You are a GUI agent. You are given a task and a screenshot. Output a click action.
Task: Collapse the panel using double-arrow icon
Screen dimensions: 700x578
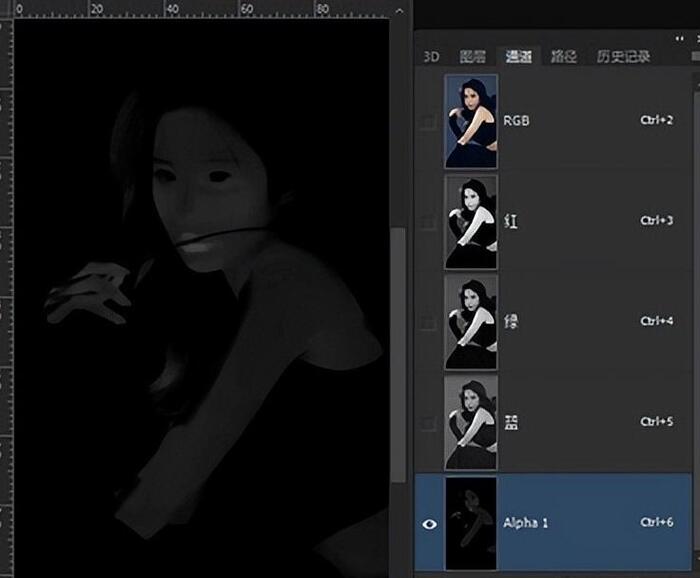(679, 38)
